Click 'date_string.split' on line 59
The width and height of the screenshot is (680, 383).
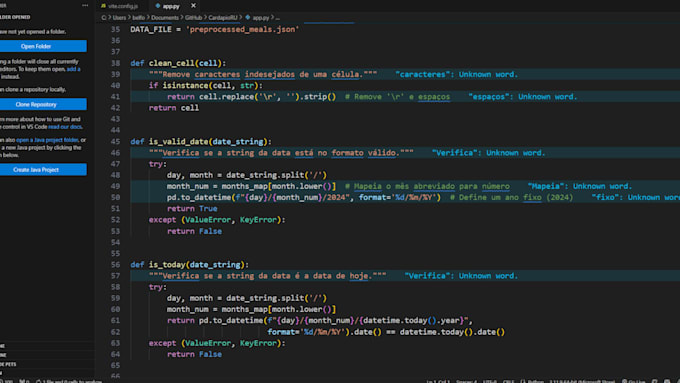[x=265, y=298]
